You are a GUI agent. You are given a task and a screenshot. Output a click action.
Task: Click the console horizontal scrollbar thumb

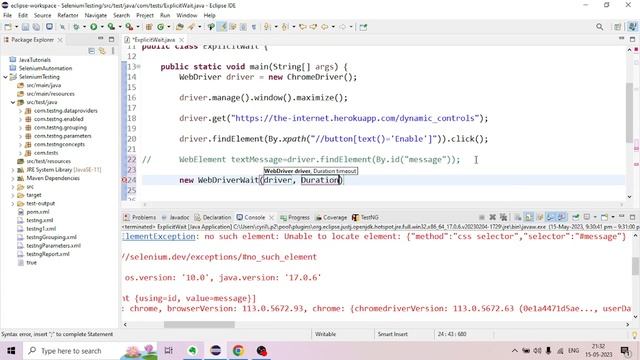(199, 325)
